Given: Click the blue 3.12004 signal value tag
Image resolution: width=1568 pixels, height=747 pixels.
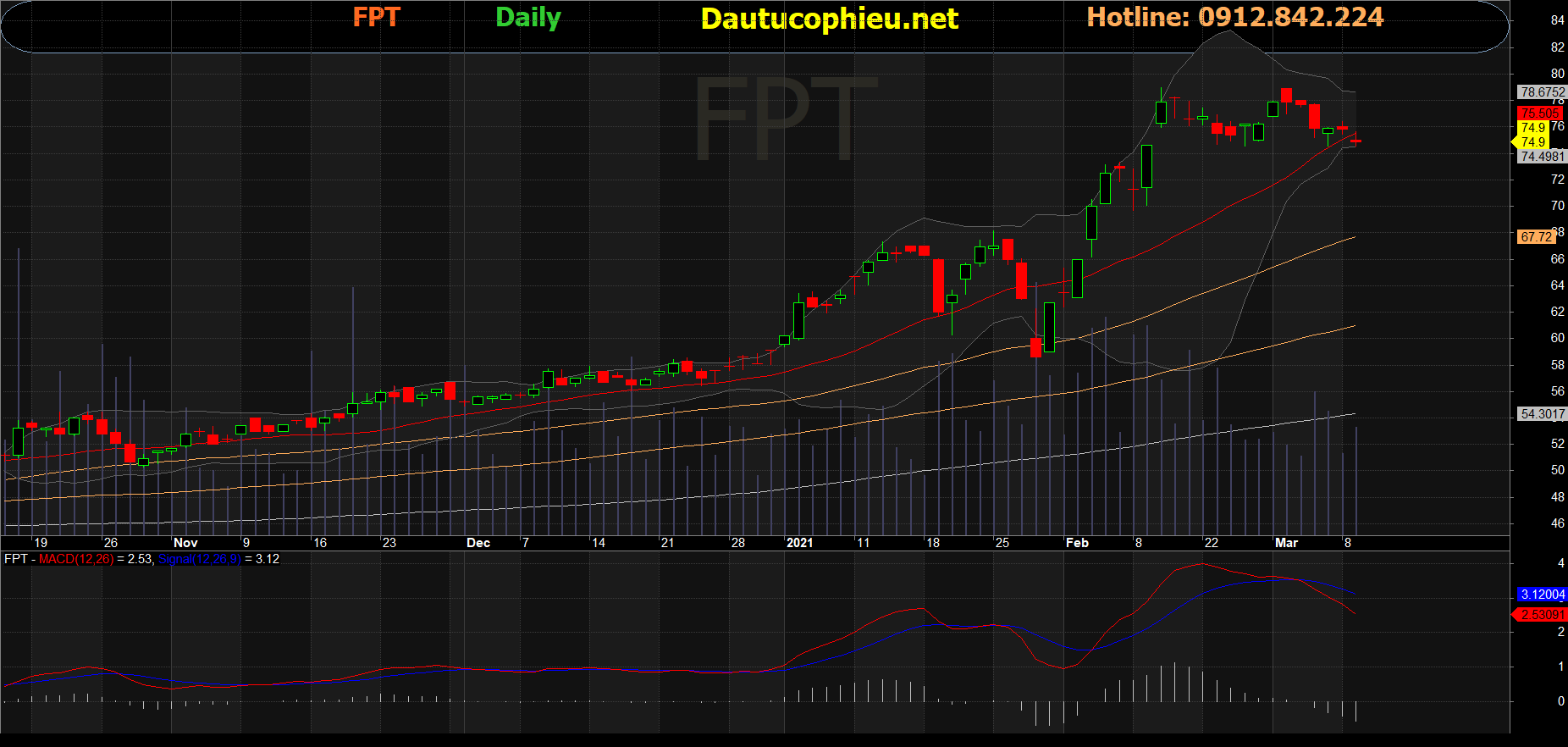Looking at the screenshot, I should pos(1543,595).
